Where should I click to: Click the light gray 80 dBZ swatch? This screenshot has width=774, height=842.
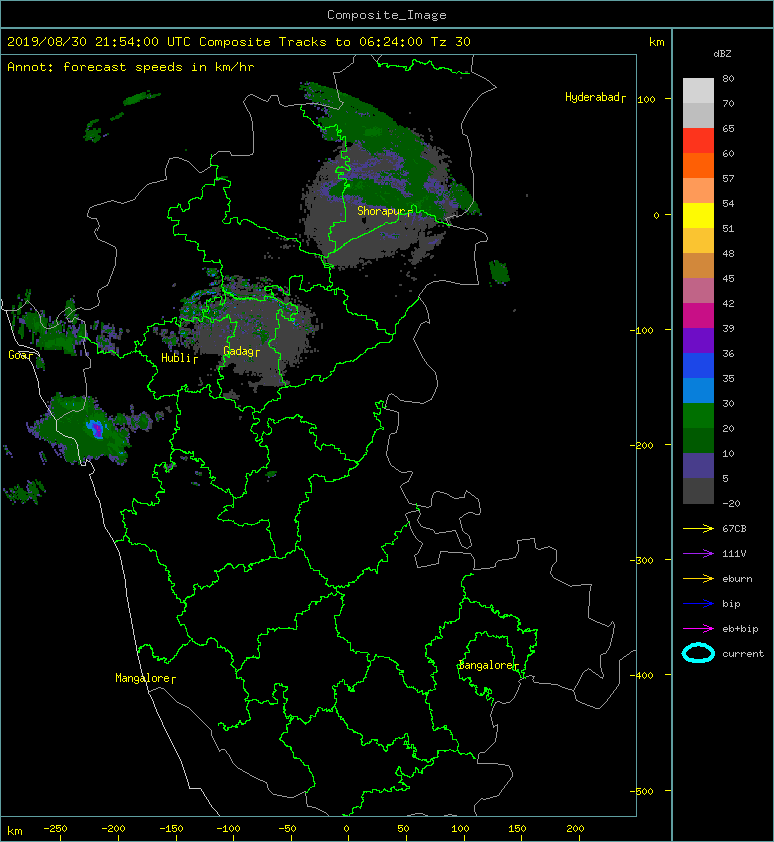pos(698,91)
